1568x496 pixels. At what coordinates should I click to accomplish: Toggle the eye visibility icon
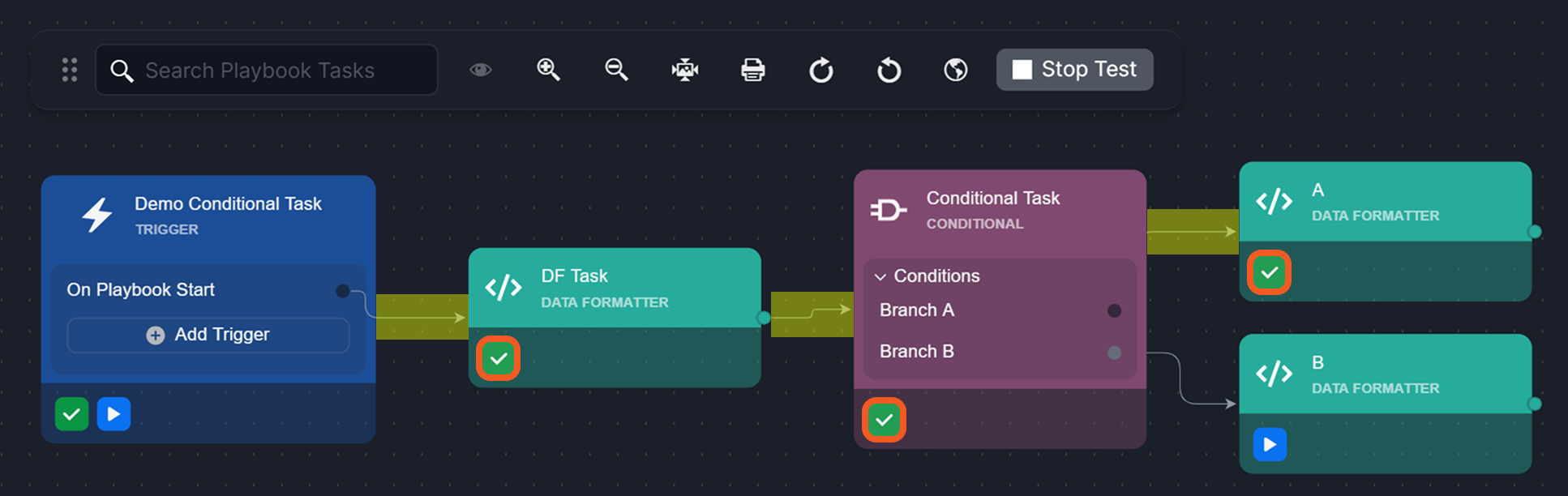coord(481,70)
